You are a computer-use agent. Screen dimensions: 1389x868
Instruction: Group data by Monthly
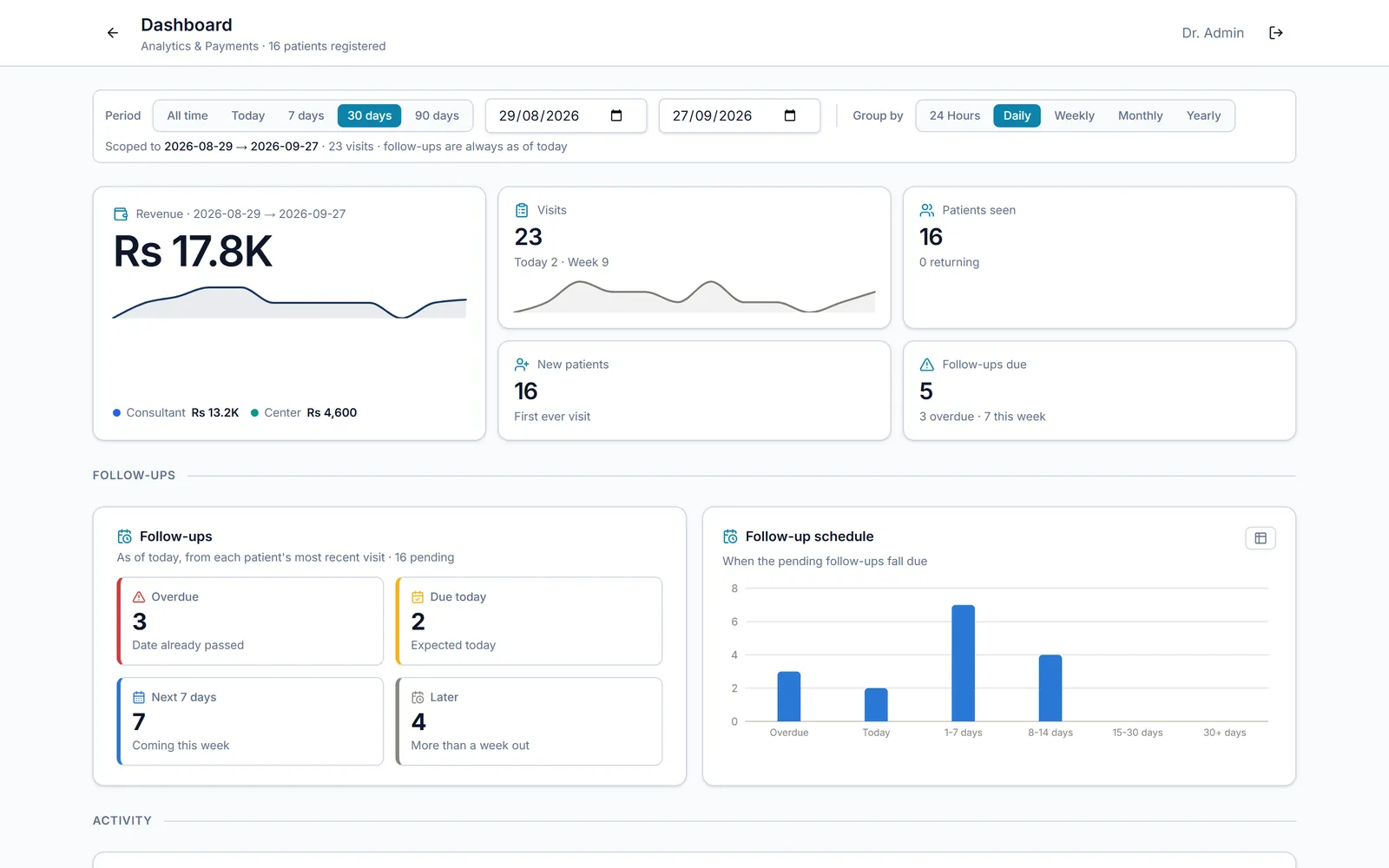click(1140, 115)
